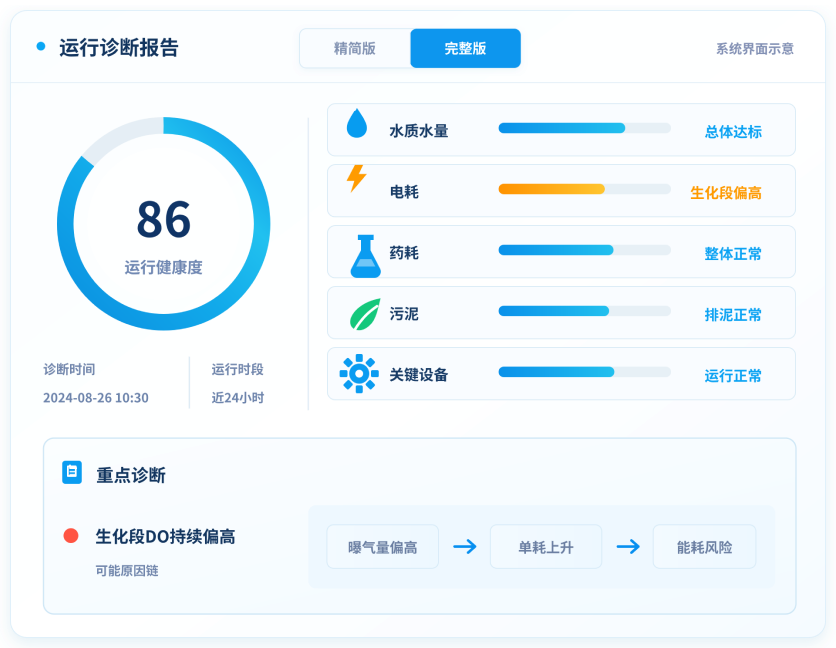Click the arrow between 曝气量偏高 and 单耗上升

pyautogui.click(x=464, y=547)
